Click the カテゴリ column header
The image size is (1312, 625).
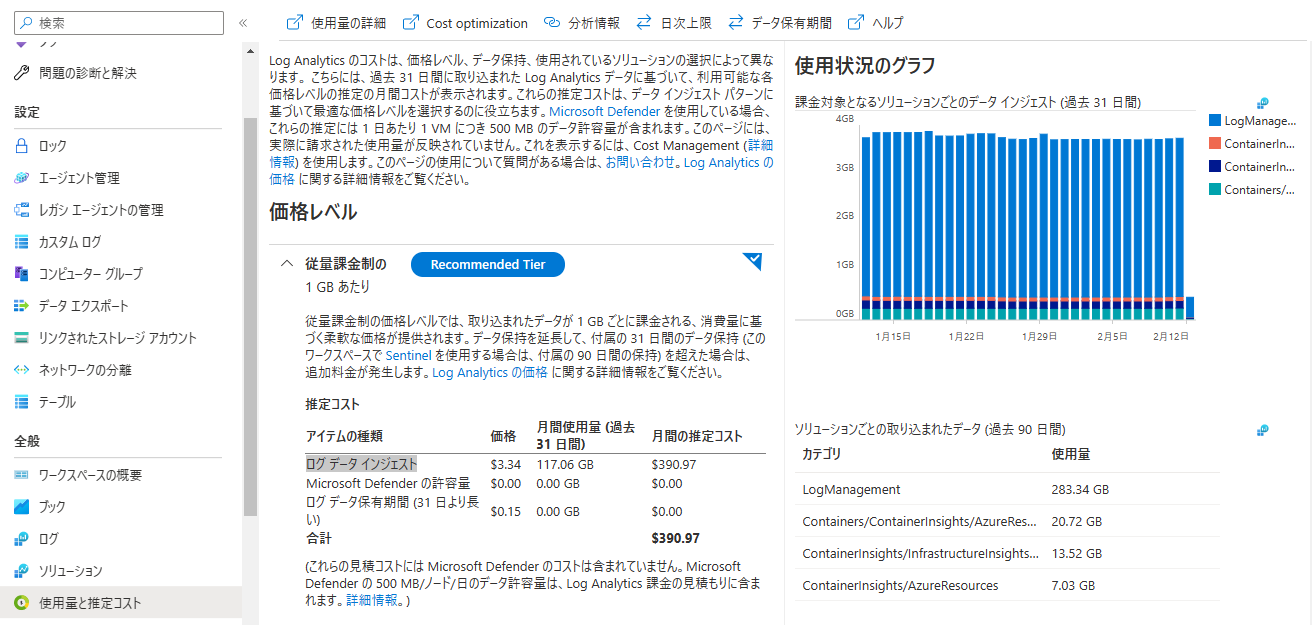pyautogui.click(x=821, y=454)
